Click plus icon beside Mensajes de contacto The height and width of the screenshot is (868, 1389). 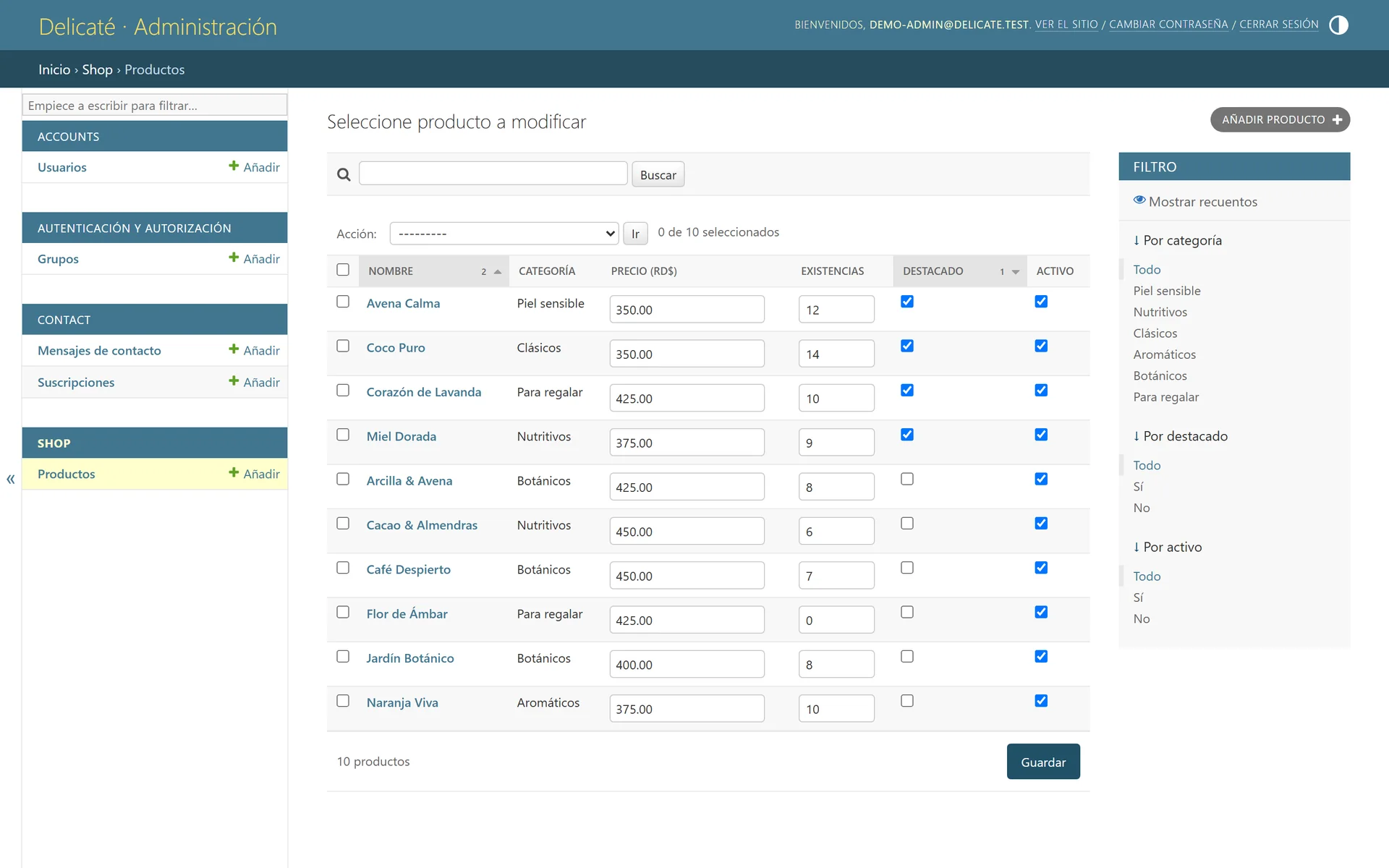pyautogui.click(x=234, y=349)
